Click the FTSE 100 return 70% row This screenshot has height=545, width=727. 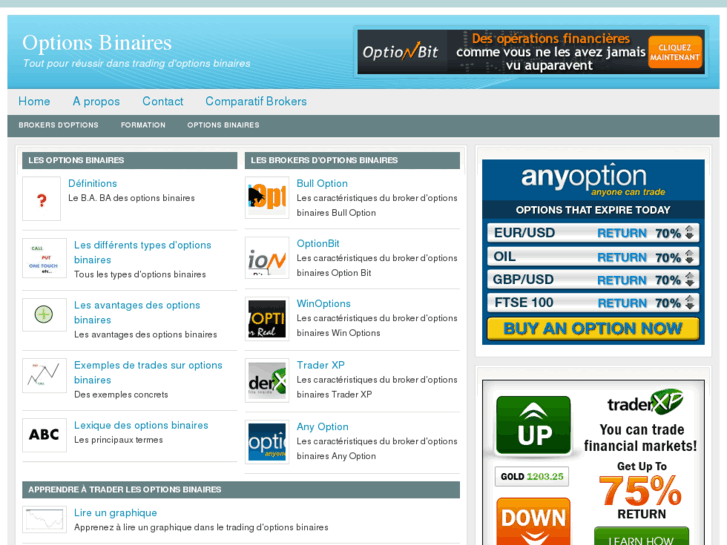pos(593,302)
